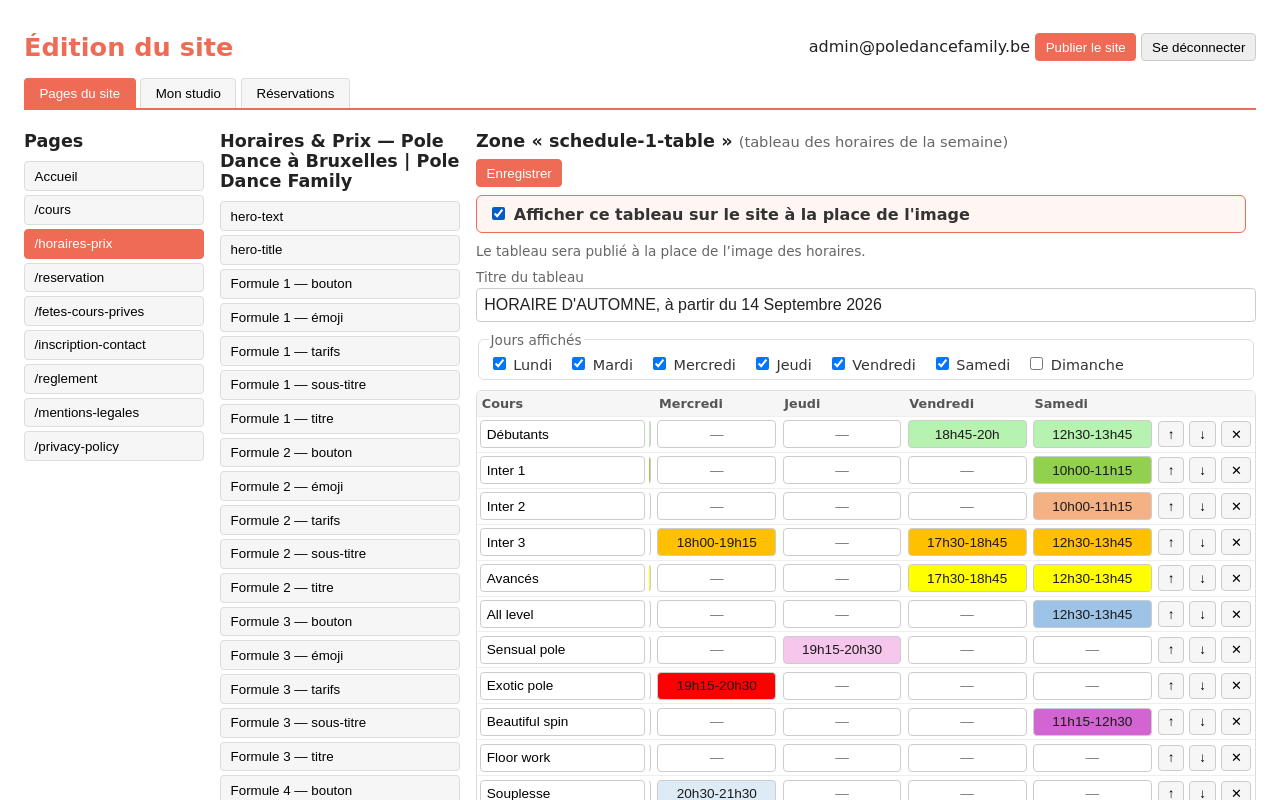Screen dimensions: 1280x800
Task: Move the Floor work row up
Action: point(1171,758)
